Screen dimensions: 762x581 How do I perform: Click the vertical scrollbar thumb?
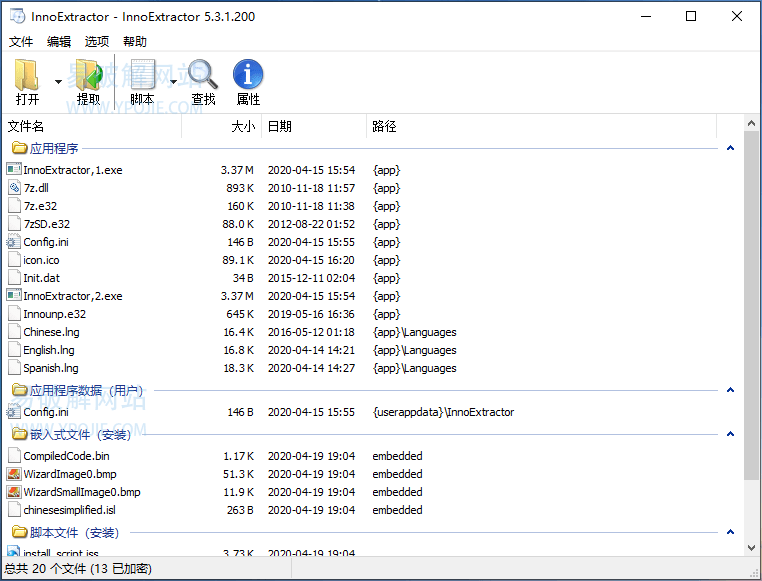pyautogui.click(x=751, y=305)
